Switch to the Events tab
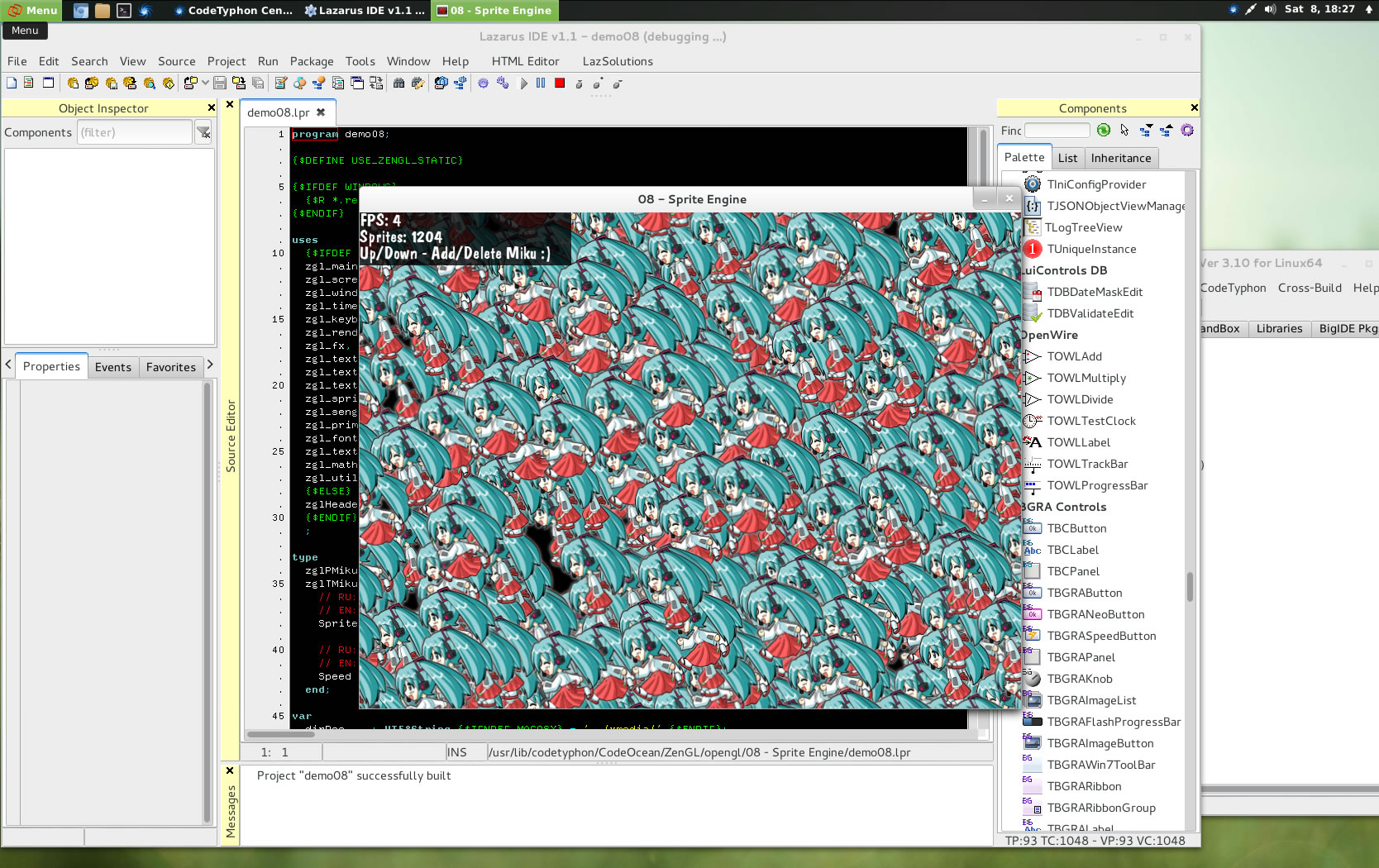This screenshot has height=868, width=1379. (x=112, y=367)
